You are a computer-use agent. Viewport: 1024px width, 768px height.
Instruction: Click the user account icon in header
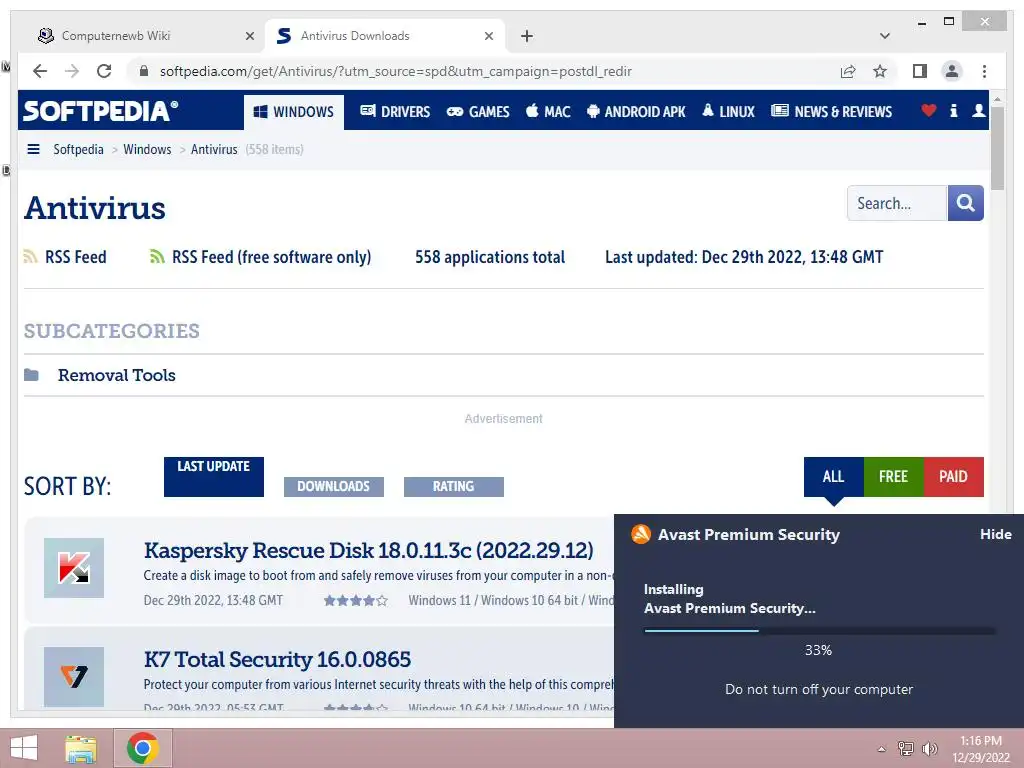coord(978,110)
